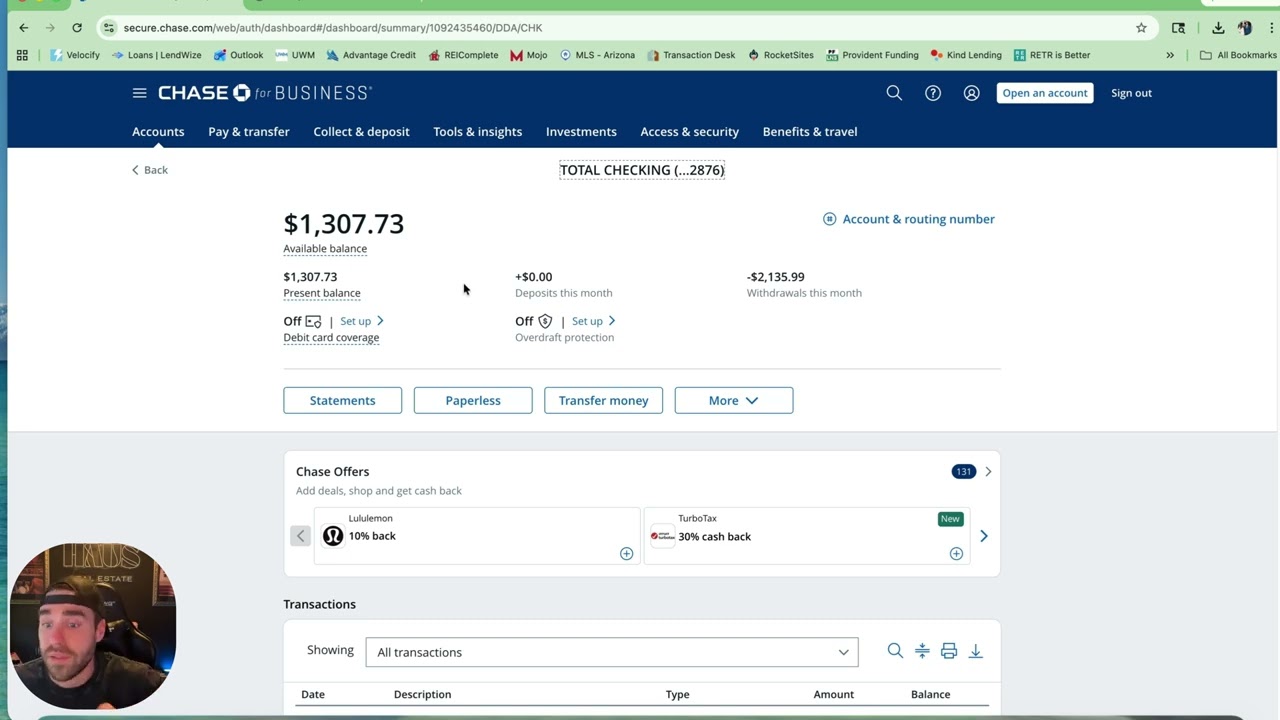Open the profile icon in header
Screen dimensions: 1280x720
tap(971, 93)
